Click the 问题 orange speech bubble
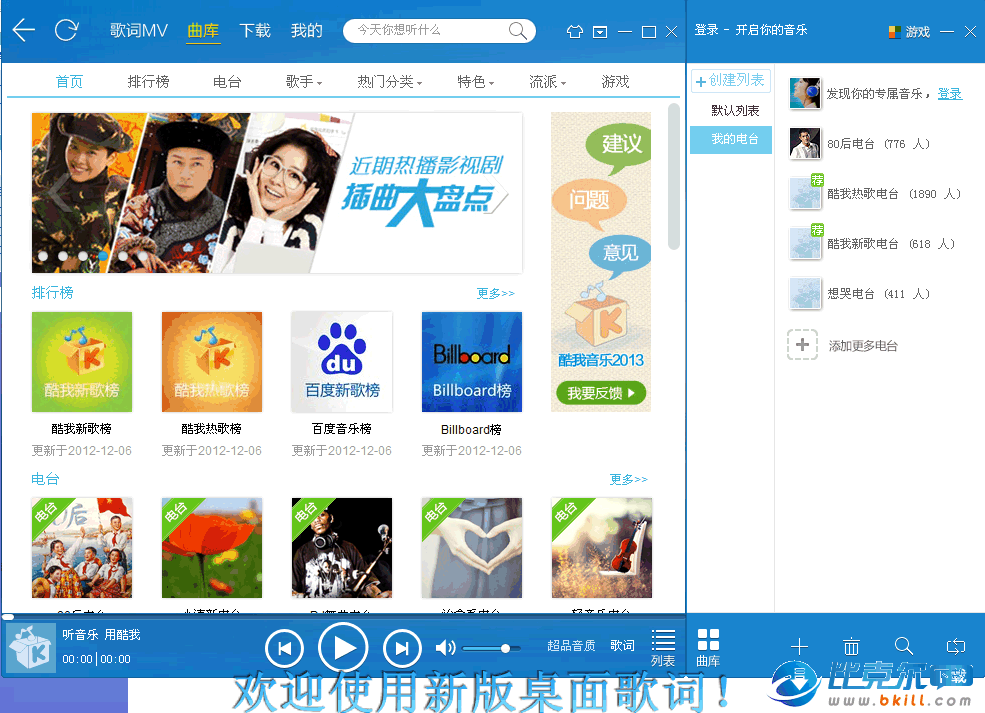 [x=589, y=202]
